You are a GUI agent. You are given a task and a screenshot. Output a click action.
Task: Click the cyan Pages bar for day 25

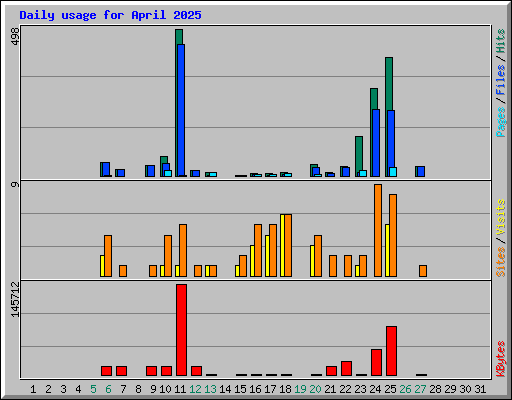(393, 172)
